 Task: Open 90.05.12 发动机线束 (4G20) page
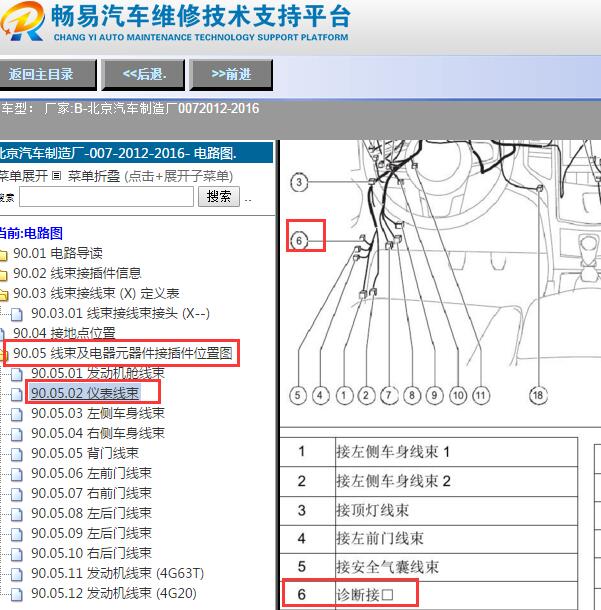(x=114, y=593)
